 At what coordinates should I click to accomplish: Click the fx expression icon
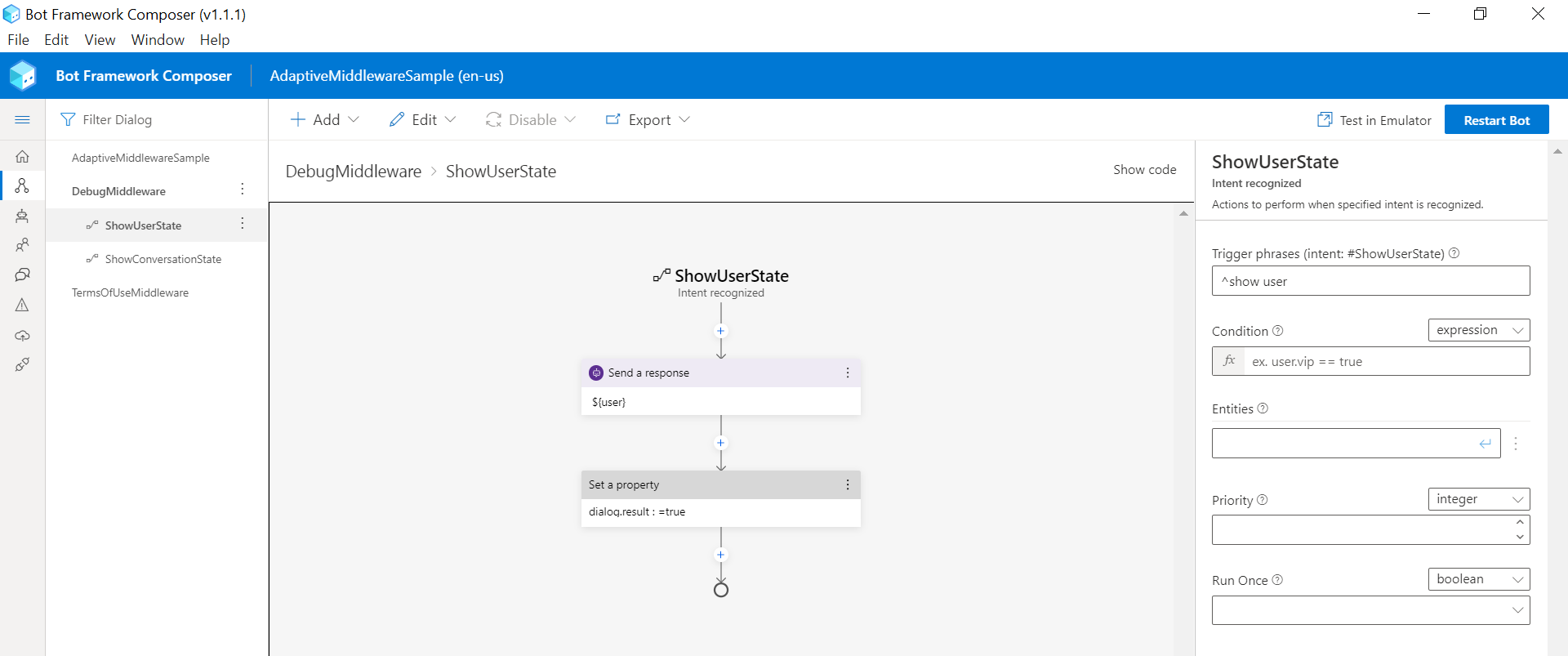(x=1228, y=361)
